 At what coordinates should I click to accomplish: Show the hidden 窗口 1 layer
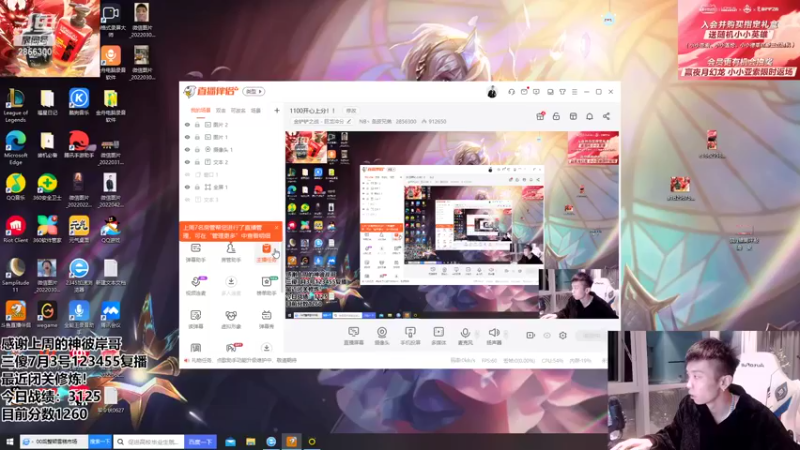tap(187, 174)
